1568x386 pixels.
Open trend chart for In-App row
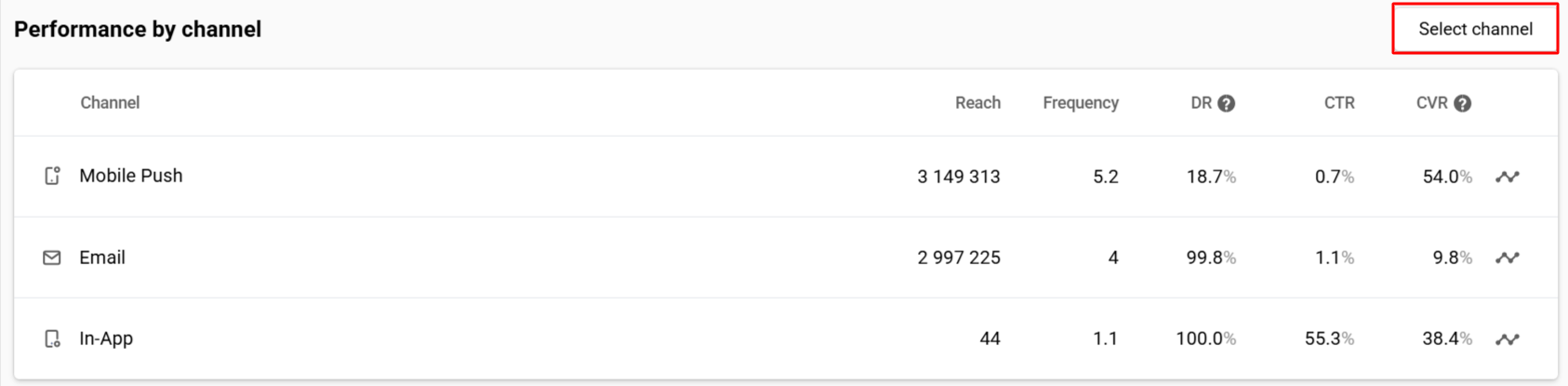point(1508,339)
